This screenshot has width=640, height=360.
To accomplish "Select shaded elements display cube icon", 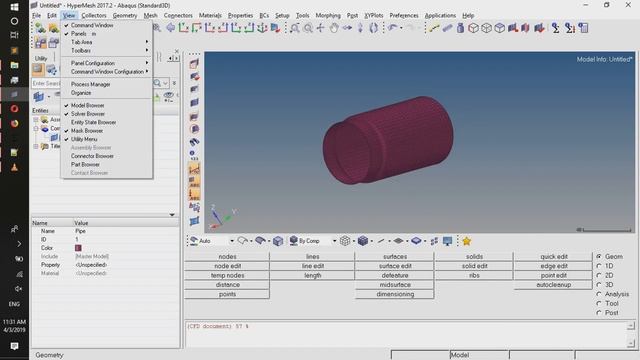I will 362,241.
